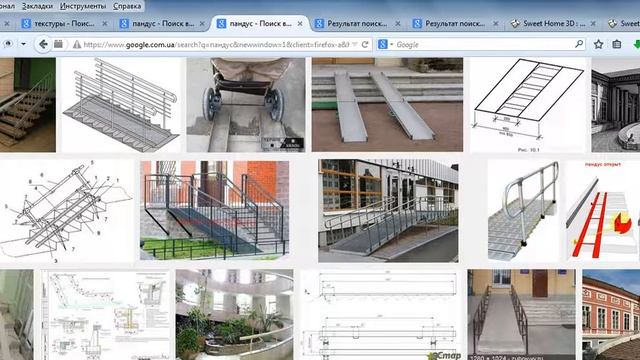This screenshot has height=360, width=640.
Task: Click the warning triangle in the address bar
Action: (77, 44)
